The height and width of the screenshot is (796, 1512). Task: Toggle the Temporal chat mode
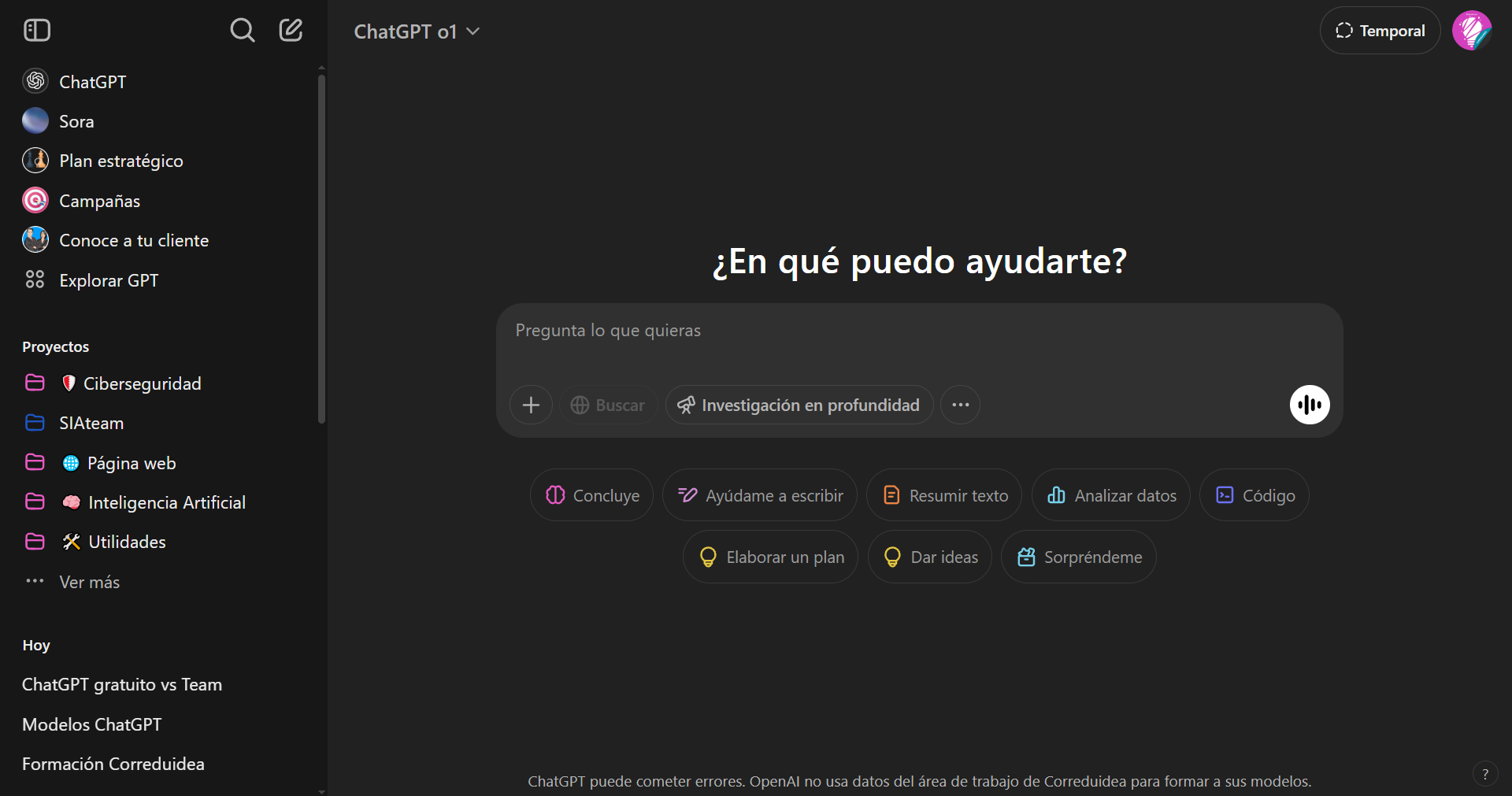click(1380, 31)
